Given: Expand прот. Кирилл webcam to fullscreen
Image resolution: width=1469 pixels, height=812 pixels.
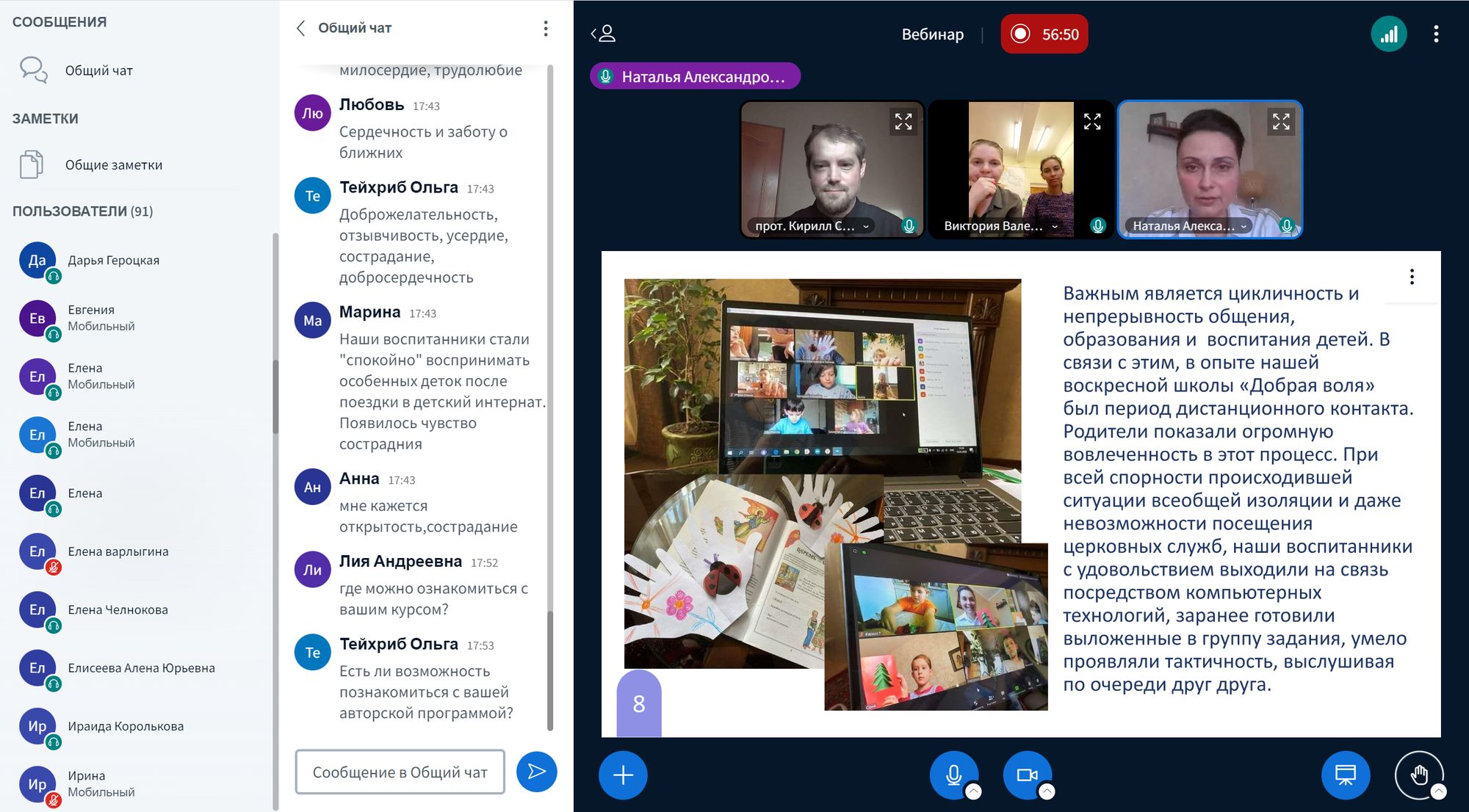Looking at the screenshot, I should coord(903,121).
